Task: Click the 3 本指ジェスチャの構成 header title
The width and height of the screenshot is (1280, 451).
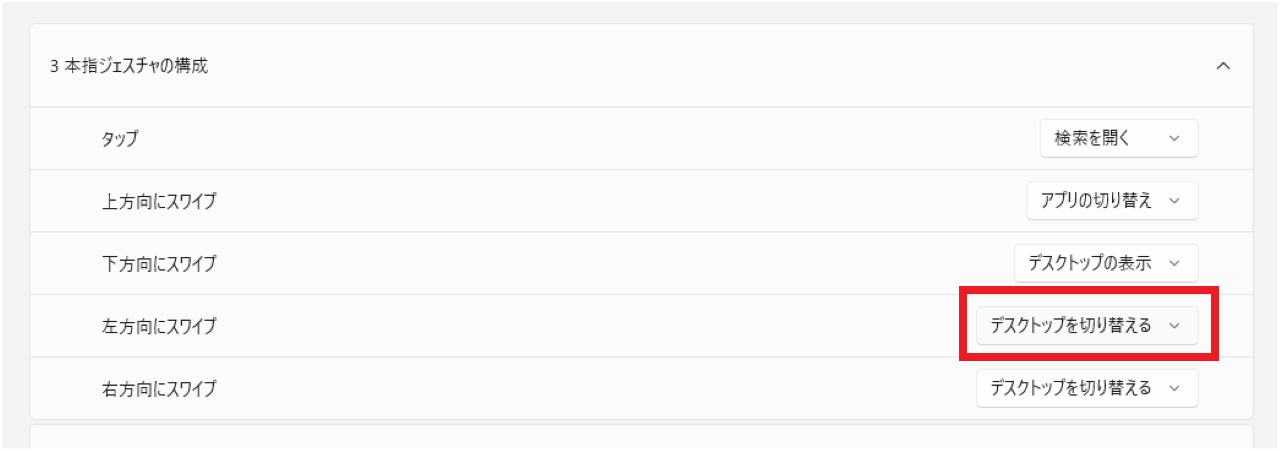Action: 129,66
